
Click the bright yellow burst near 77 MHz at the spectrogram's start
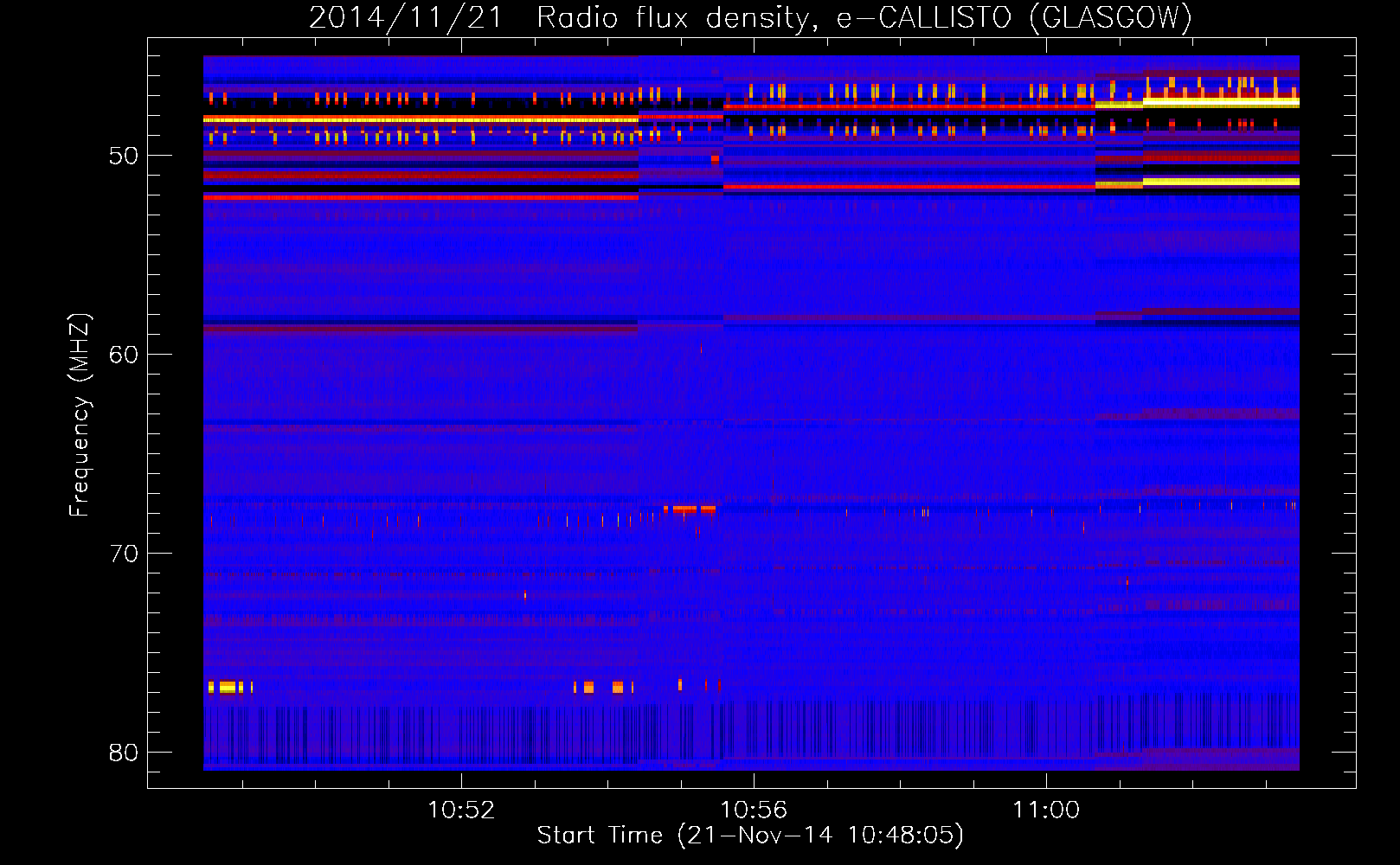coord(230,688)
